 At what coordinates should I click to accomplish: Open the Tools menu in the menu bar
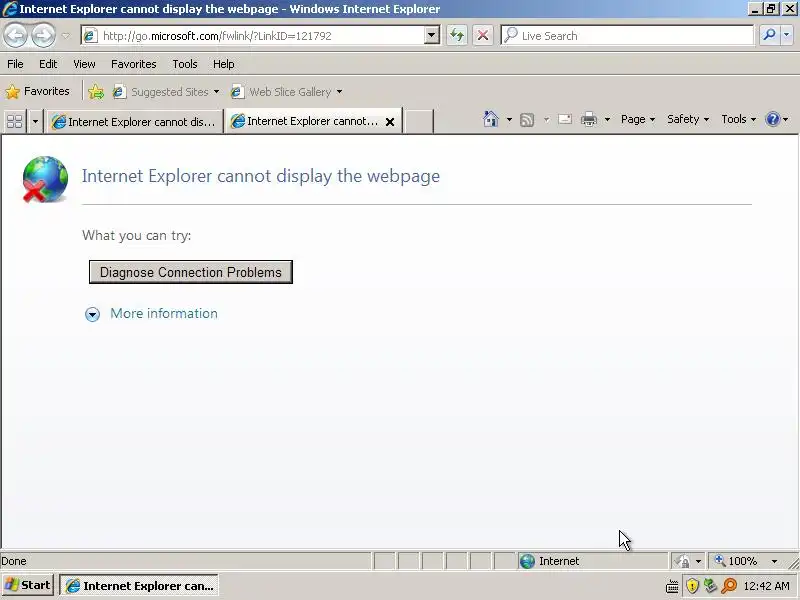point(185,64)
